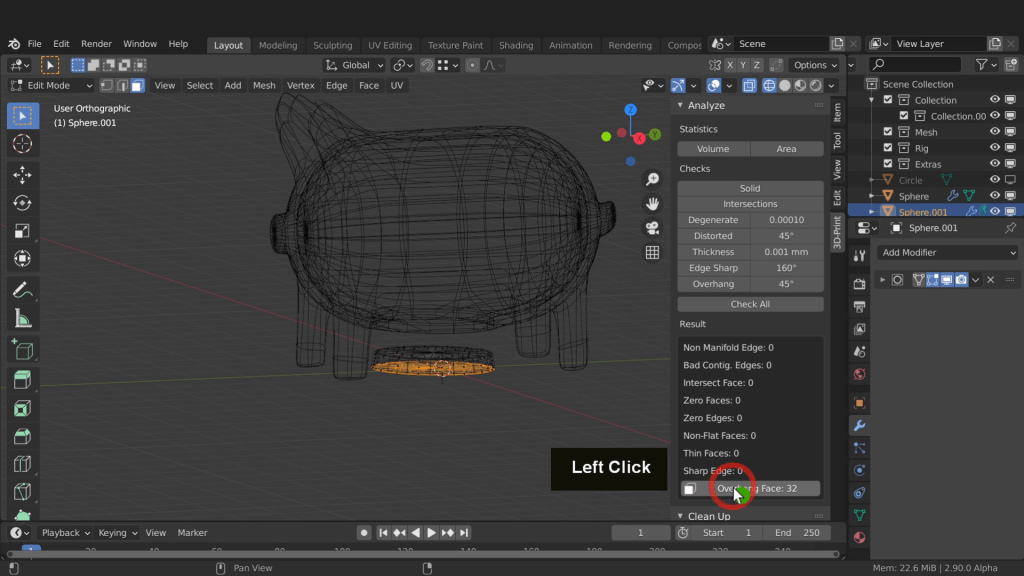Click the End frame field
This screenshot has width=1024, height=576.
[798, 533]
